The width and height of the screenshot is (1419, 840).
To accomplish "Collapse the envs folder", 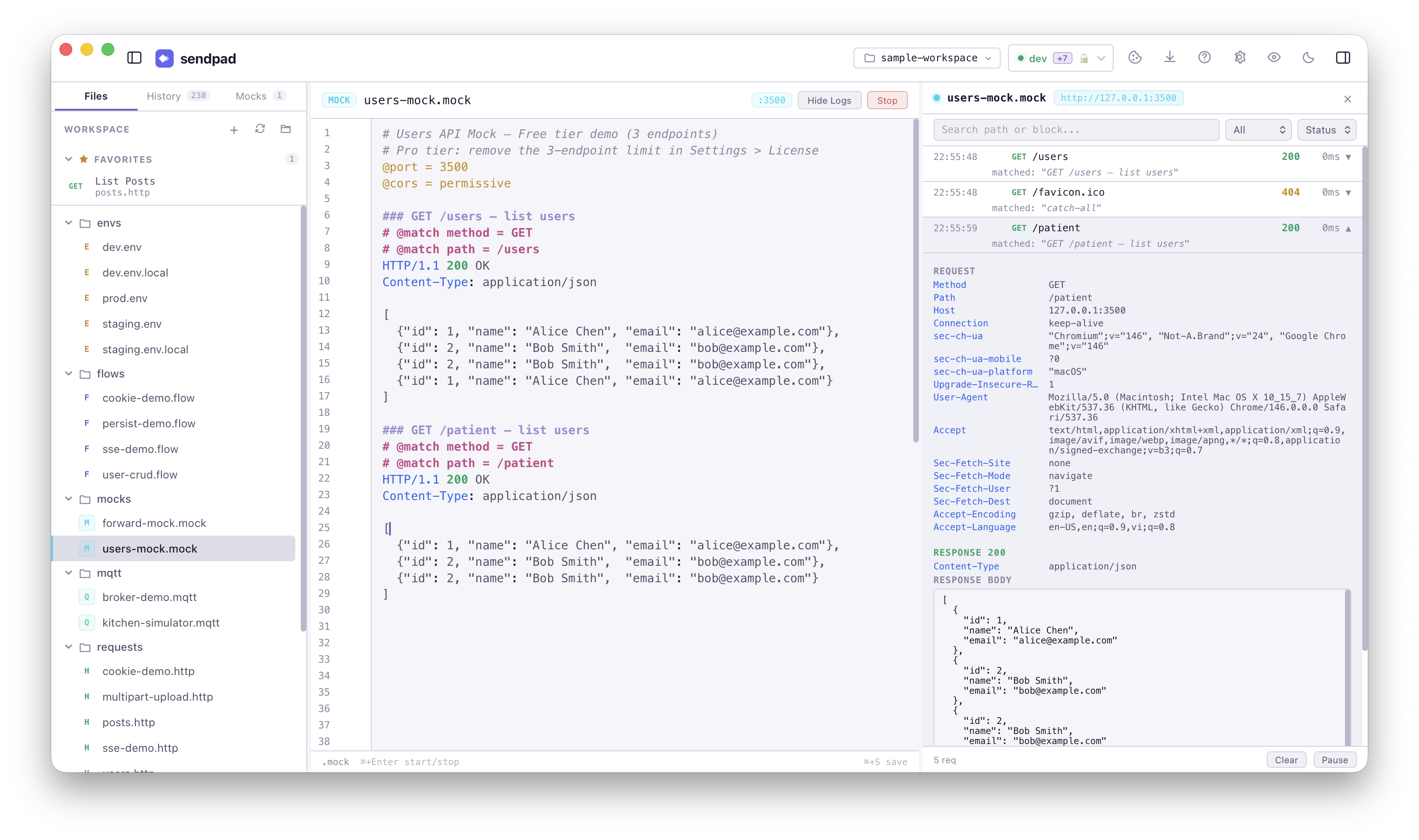I will [69, 223].
